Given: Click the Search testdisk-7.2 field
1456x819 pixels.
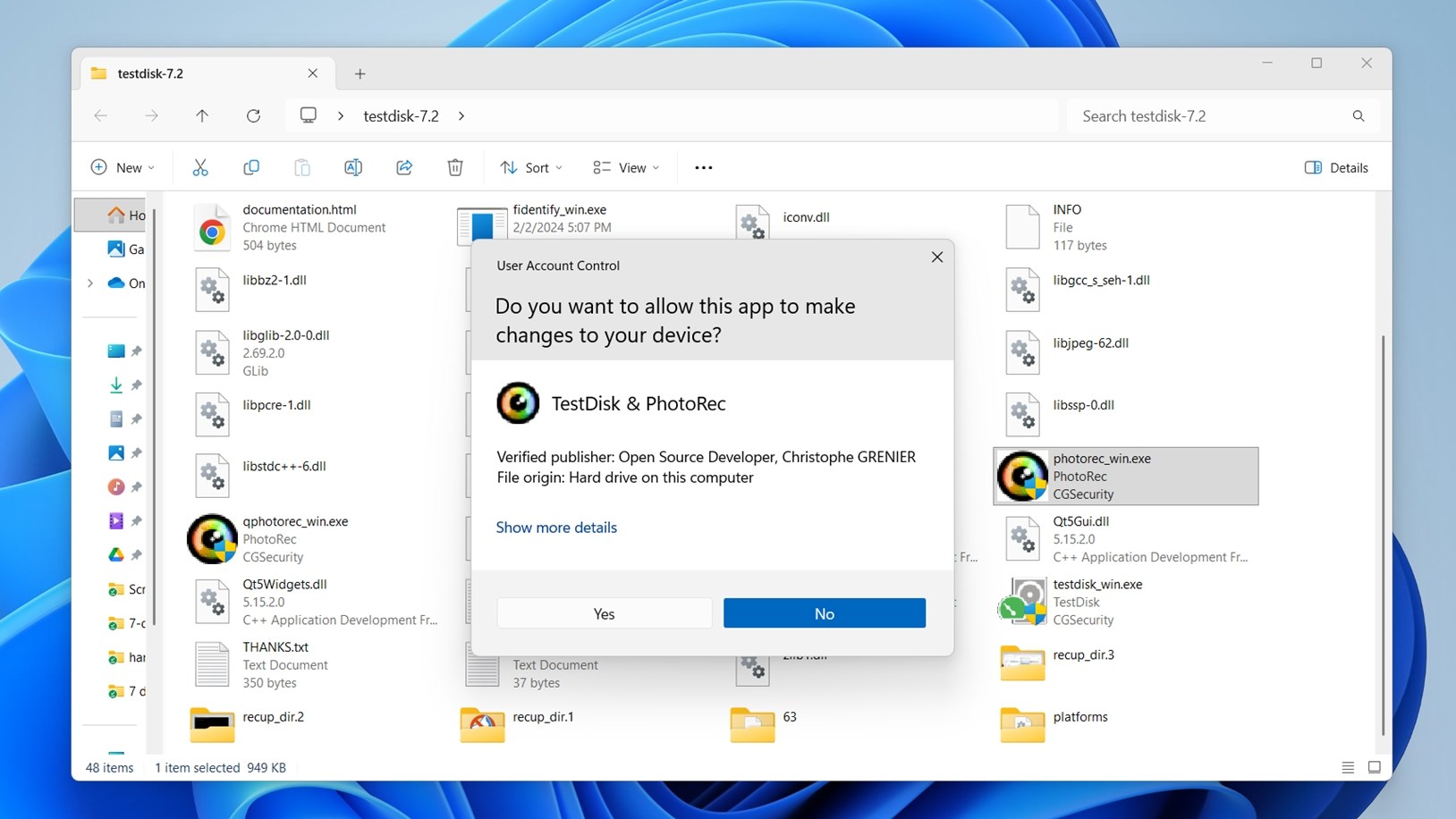Looking at the screenshot, I should point(1212,115).
